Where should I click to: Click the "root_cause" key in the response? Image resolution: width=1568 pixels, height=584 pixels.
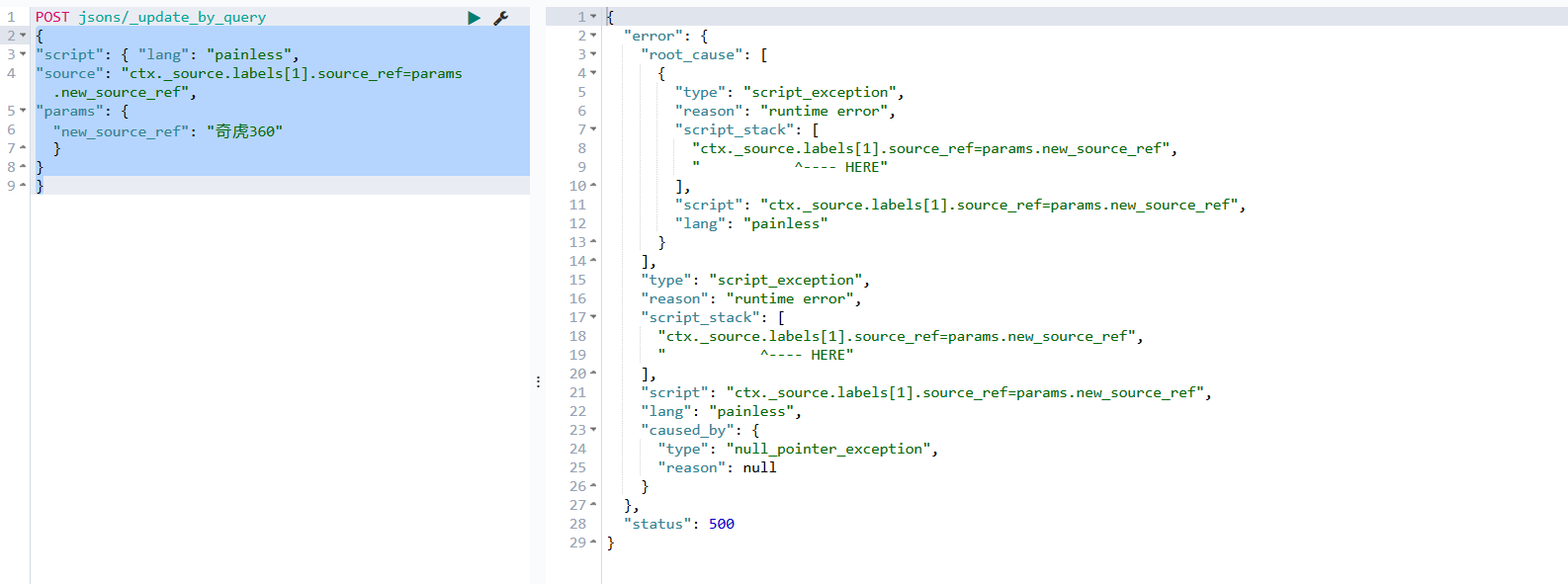692,54
